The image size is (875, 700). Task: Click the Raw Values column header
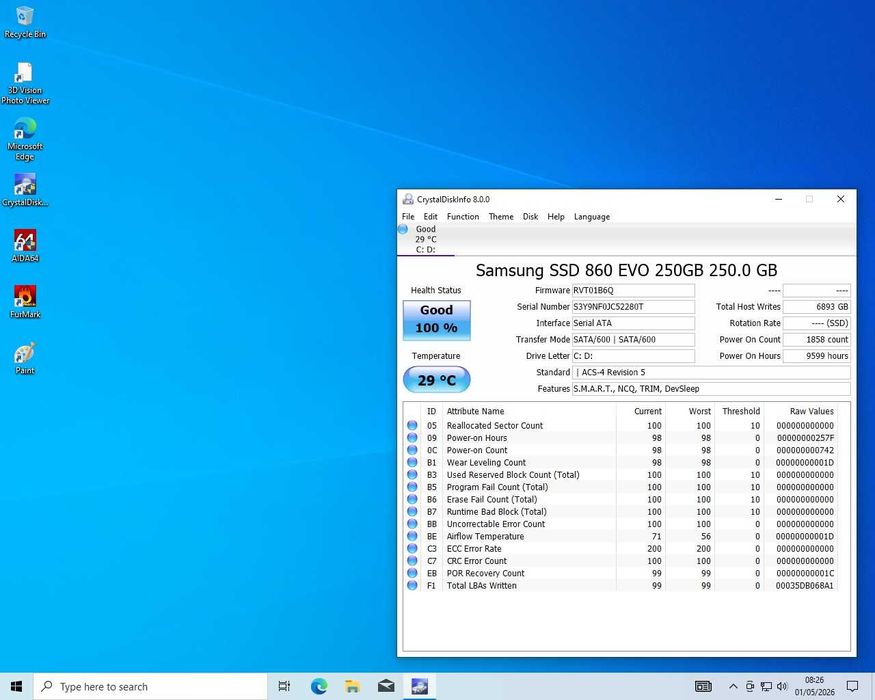(801, 411)
